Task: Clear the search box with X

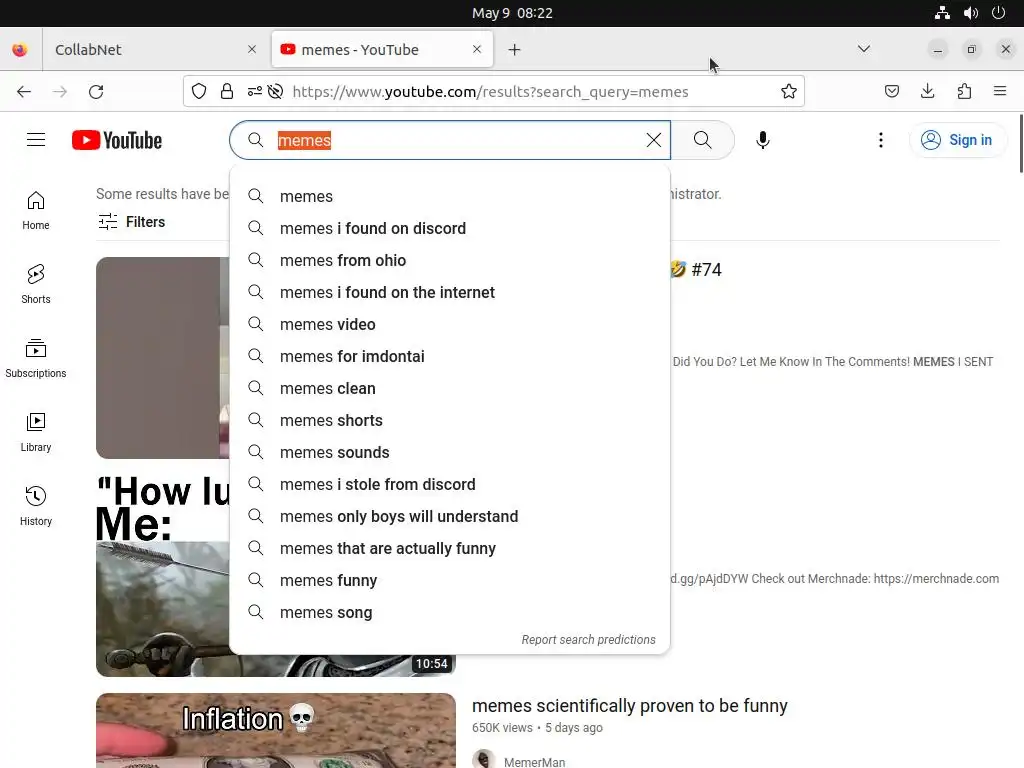Action: coord(653,140)
